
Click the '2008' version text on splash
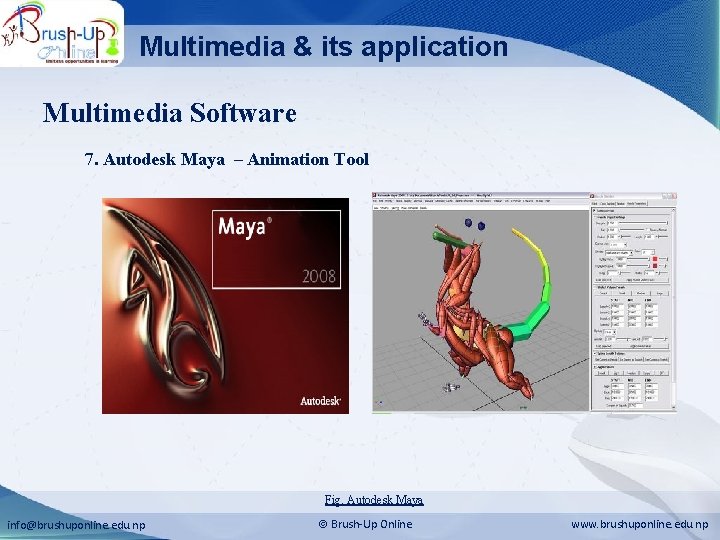[x=319, y=276]
